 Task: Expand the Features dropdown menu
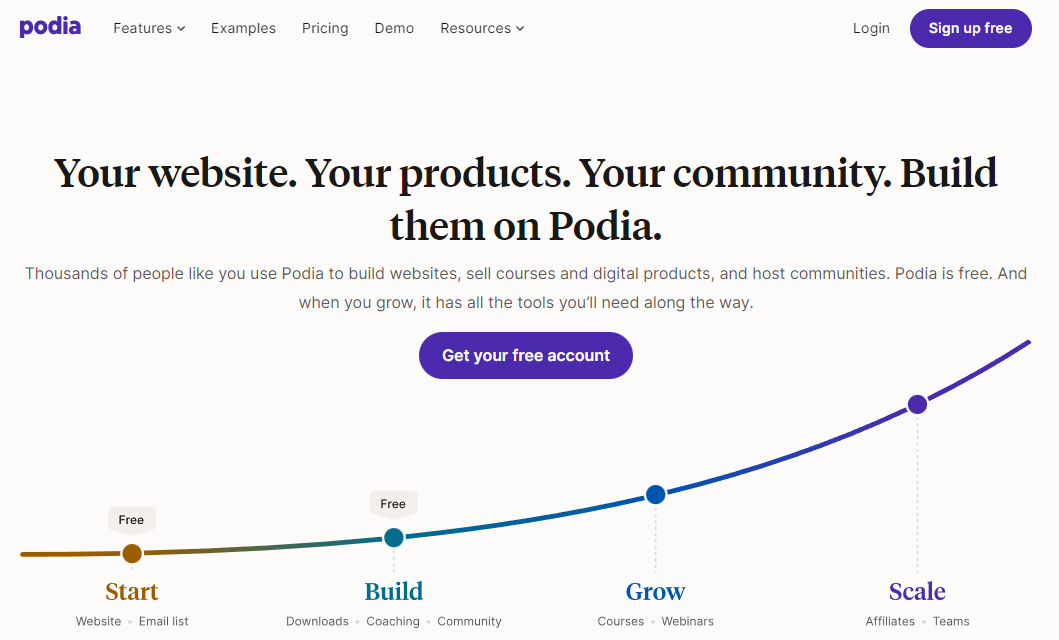[149, 28]
